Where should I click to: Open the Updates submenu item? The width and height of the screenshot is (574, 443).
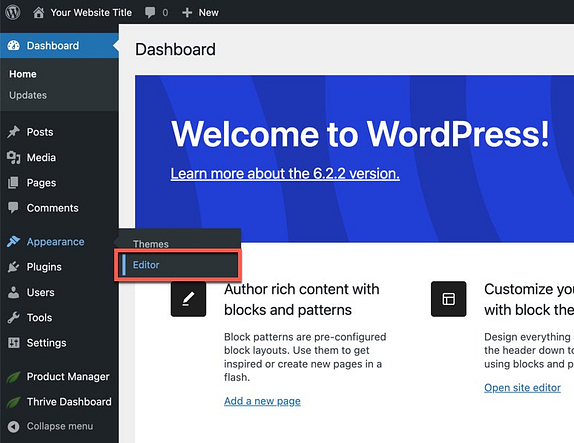[28, 95]
